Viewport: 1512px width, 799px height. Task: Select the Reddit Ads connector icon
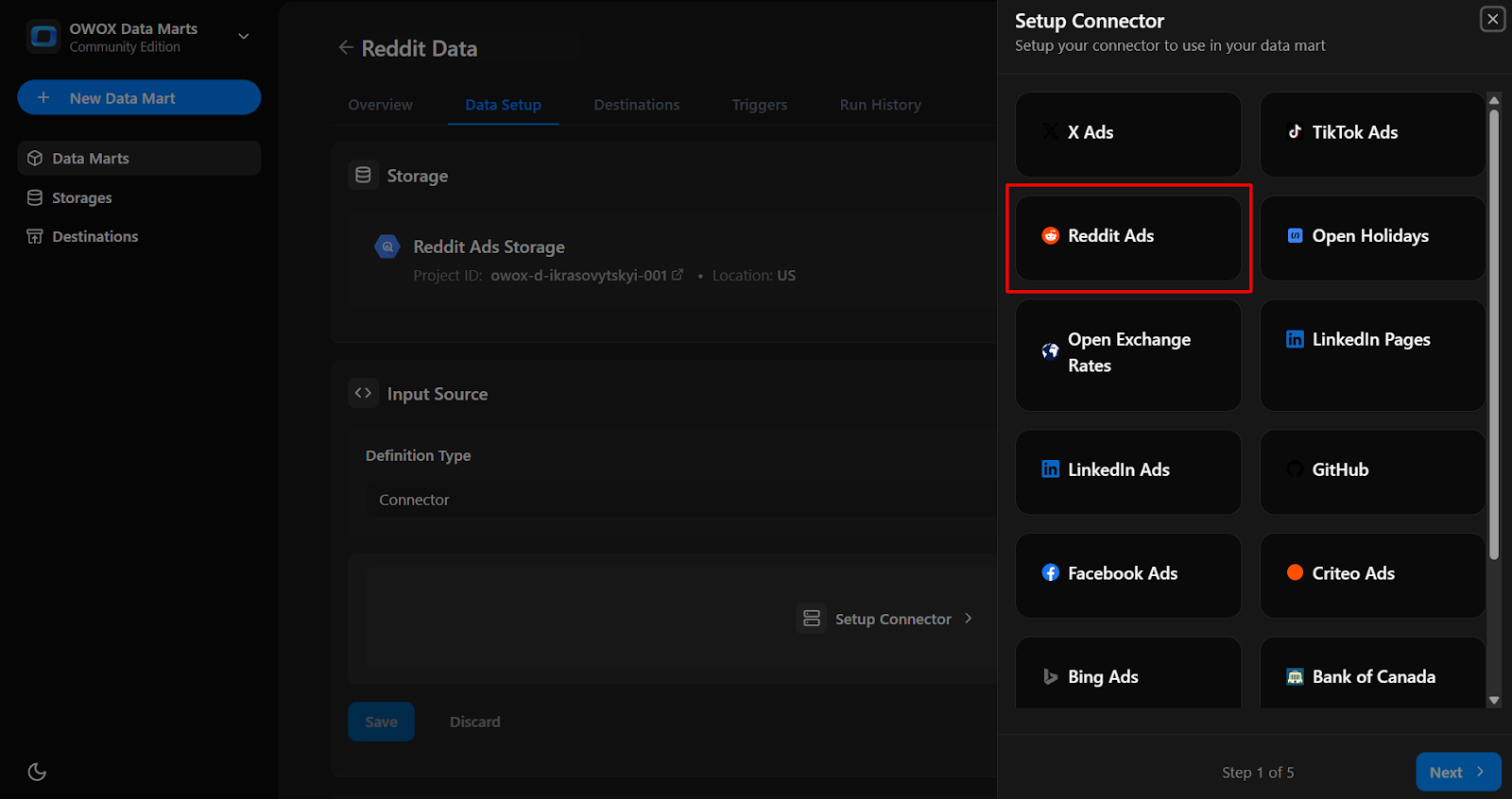pos(1050,236)
